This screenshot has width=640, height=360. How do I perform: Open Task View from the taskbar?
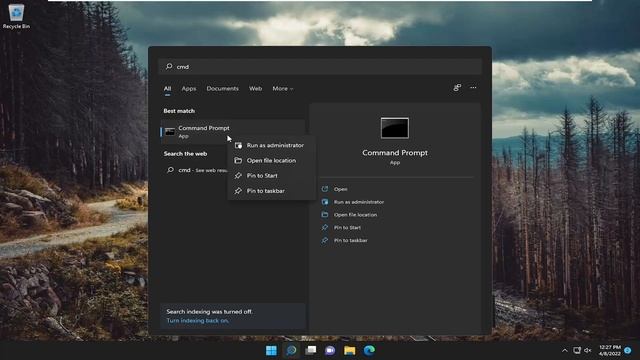click(311, 351)
